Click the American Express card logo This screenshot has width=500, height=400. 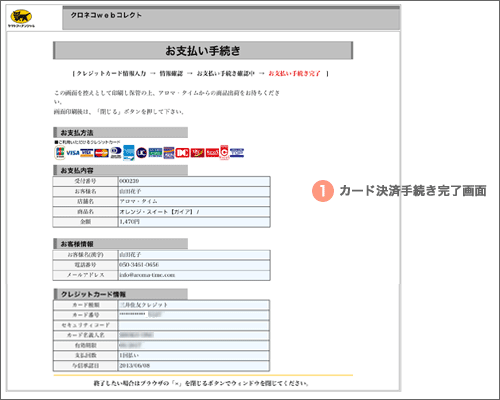pyautogui.click(x=129, y=153)
